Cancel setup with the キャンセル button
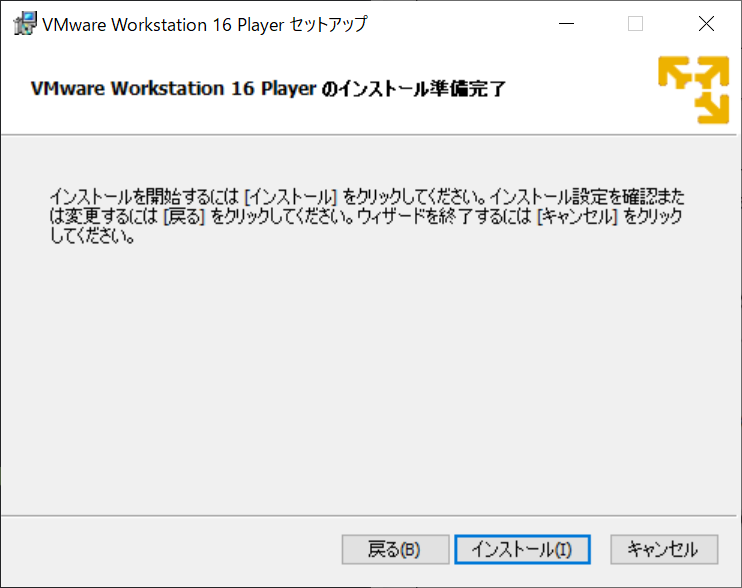The height and width of the screenshot is (588, 742). click(664, 550)
